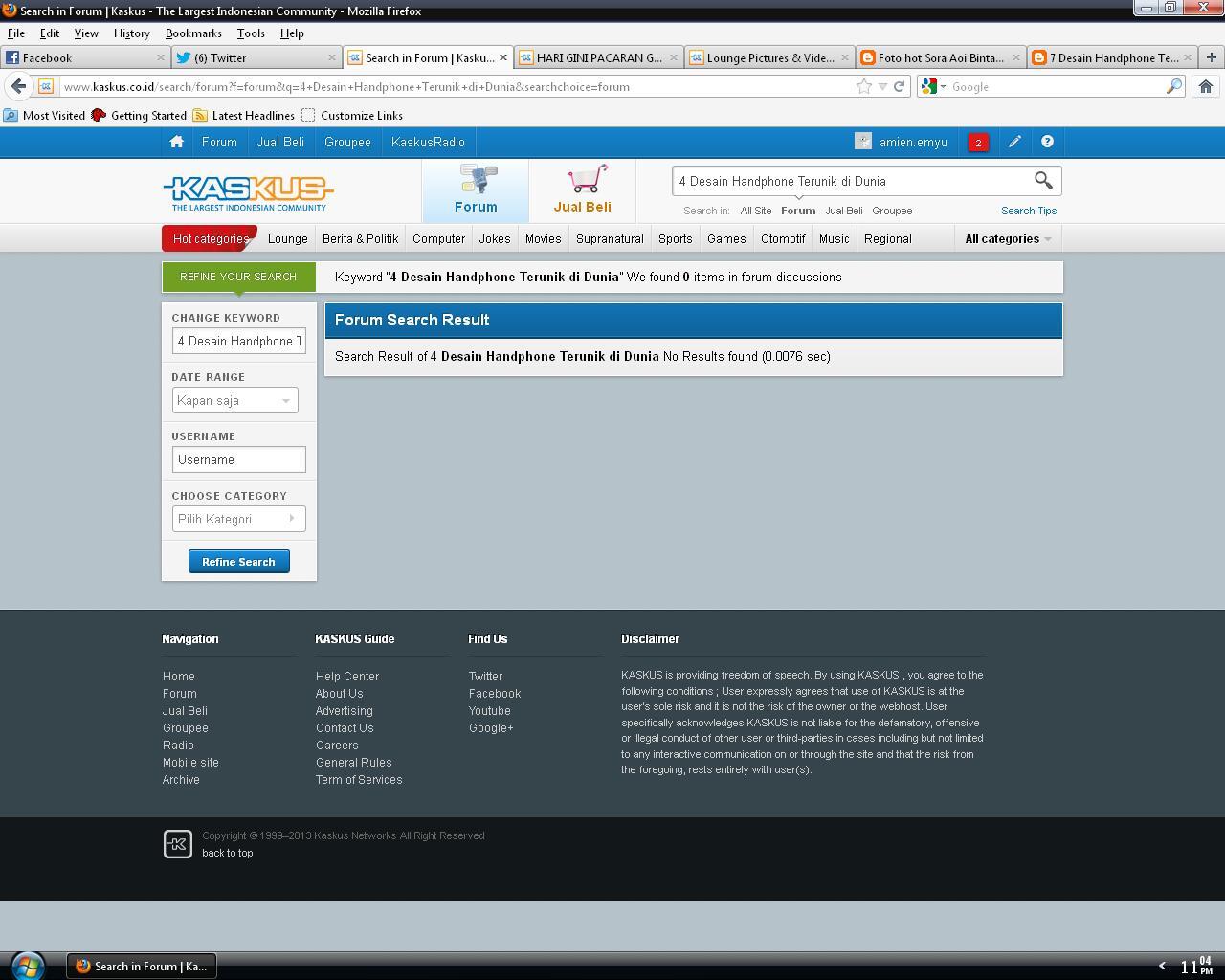Close the Facebook tab
Viewport: 1225px width, 980px height.
click(161, 57)
